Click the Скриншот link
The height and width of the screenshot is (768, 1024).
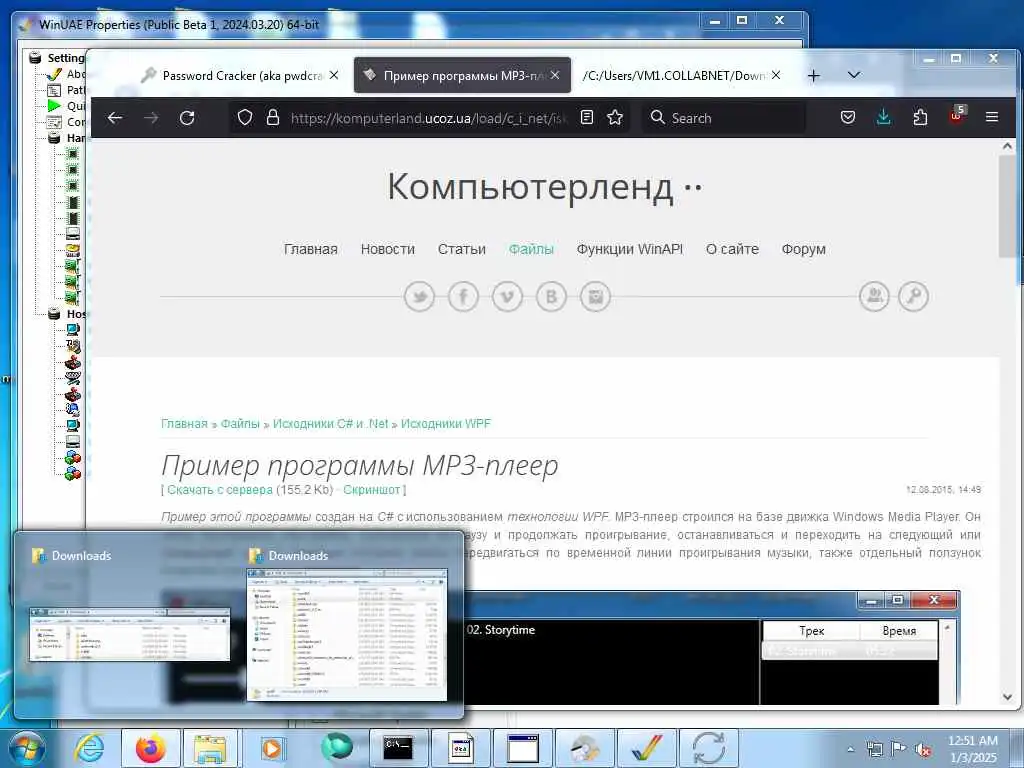tap(372, 490)
